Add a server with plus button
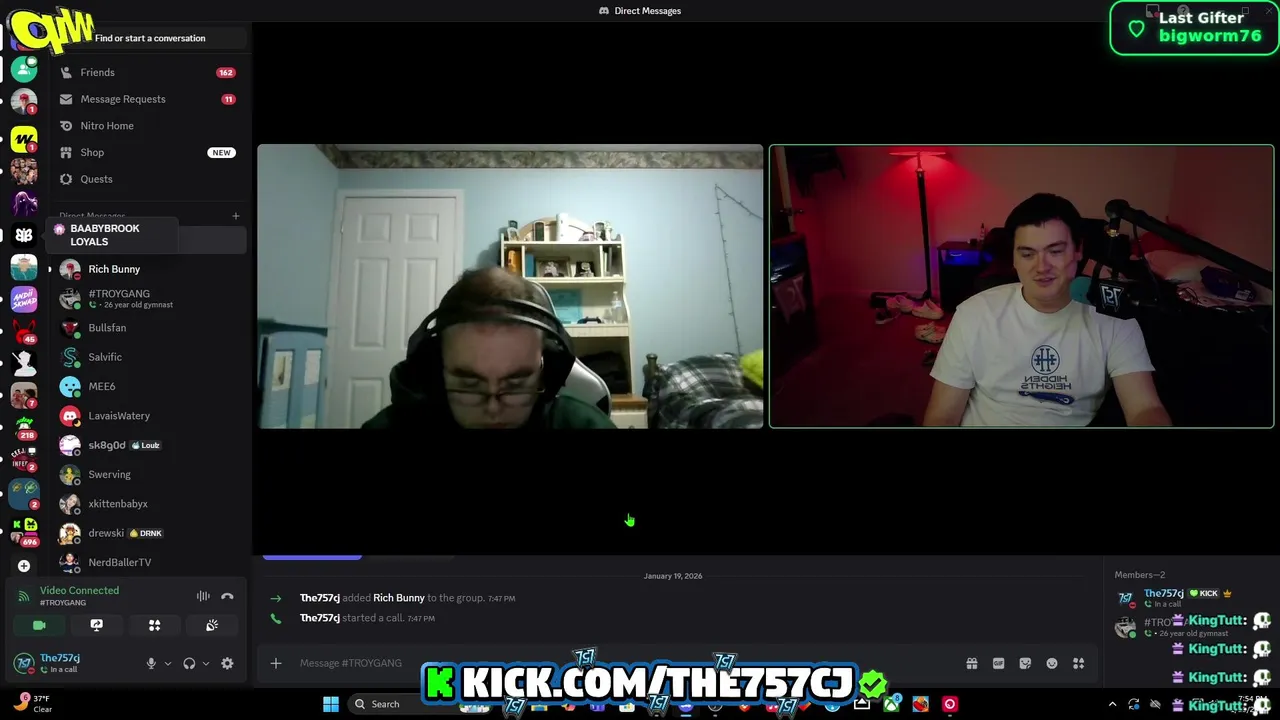The height and width of the screenshot is (720, 1280). tap(24, 566)
